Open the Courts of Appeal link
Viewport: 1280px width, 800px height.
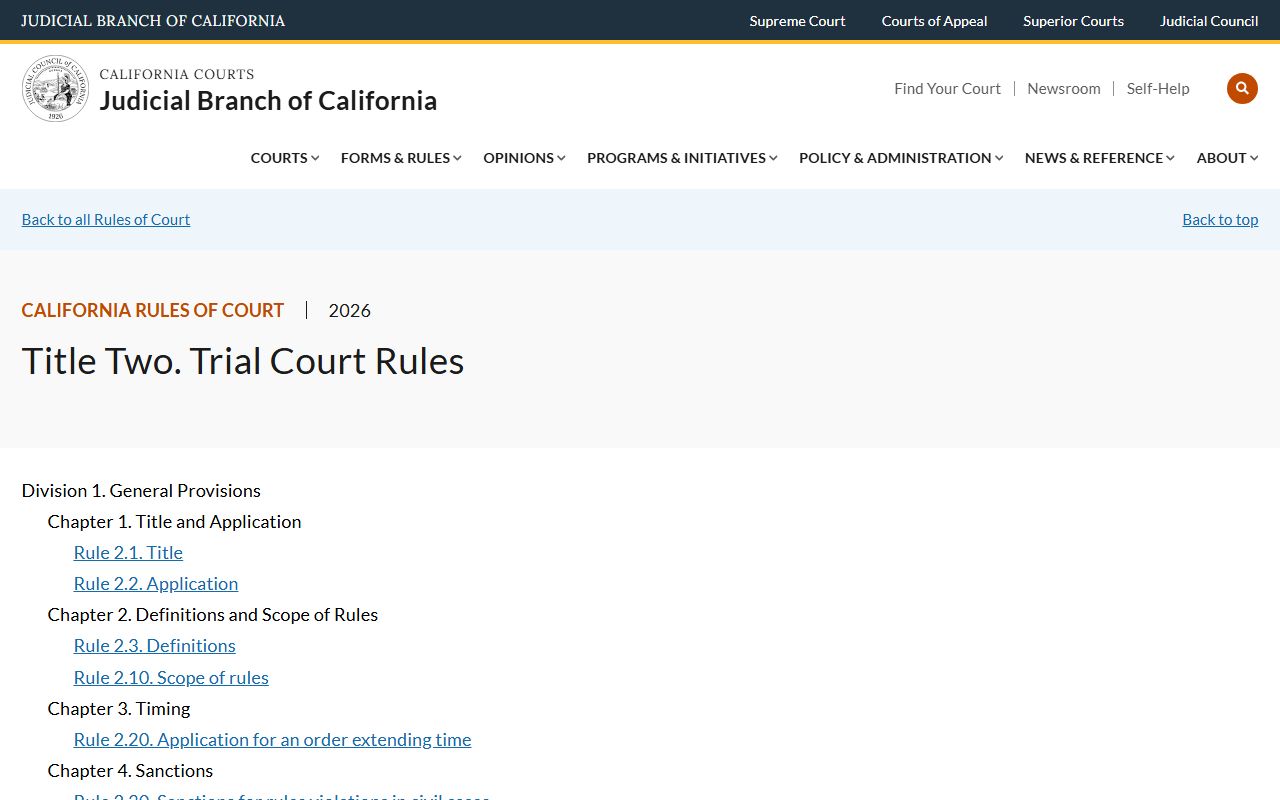934,21
